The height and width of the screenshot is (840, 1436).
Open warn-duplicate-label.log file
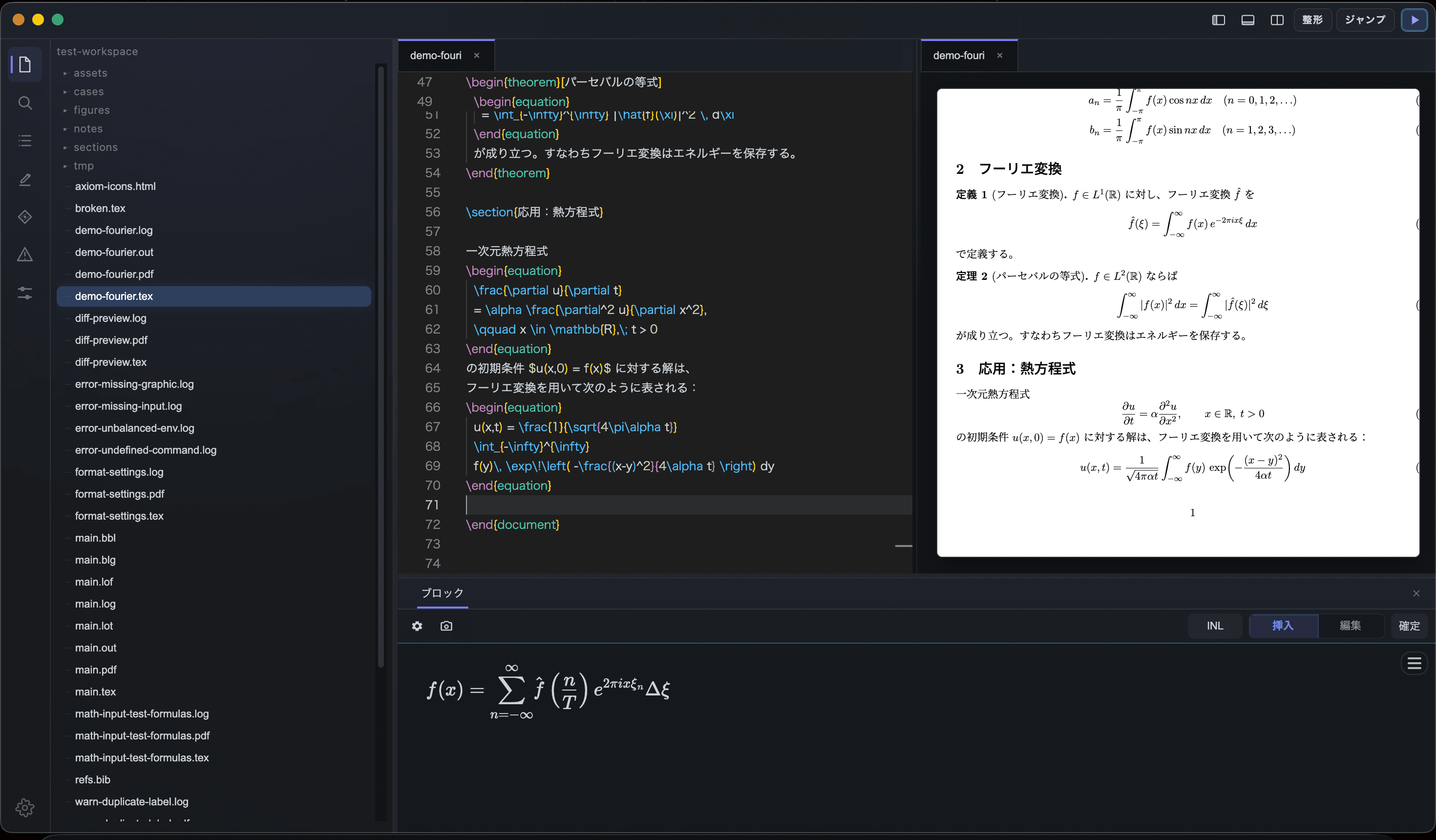[x=131, y=802]
